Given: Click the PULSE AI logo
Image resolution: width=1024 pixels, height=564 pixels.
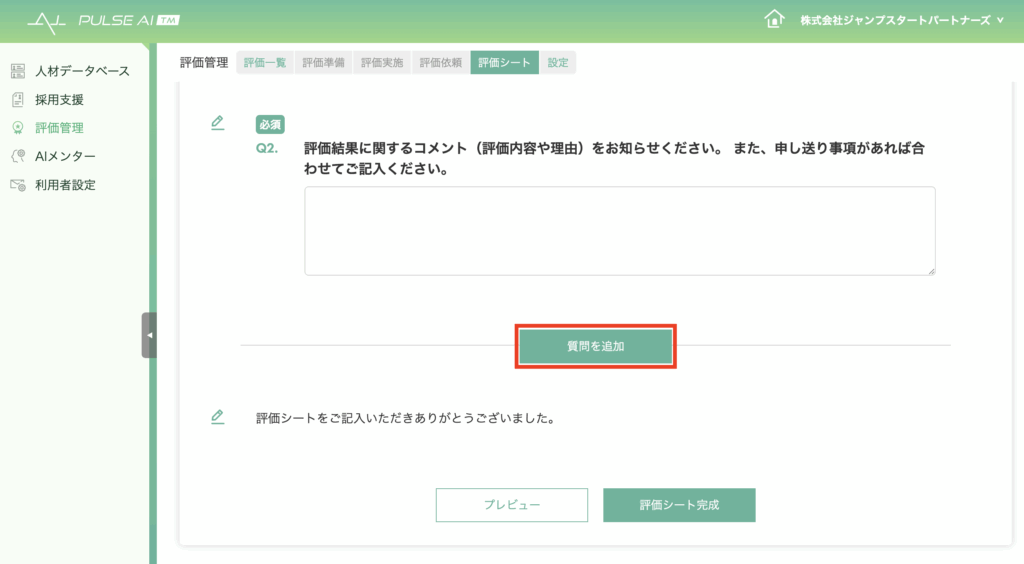Looking at the screenshot, I should click(x=103, y=22).
